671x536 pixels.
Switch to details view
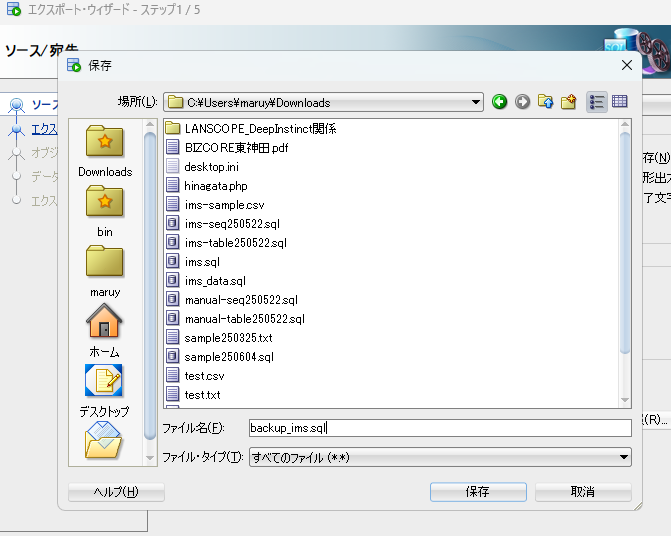[x=620, y=102]
